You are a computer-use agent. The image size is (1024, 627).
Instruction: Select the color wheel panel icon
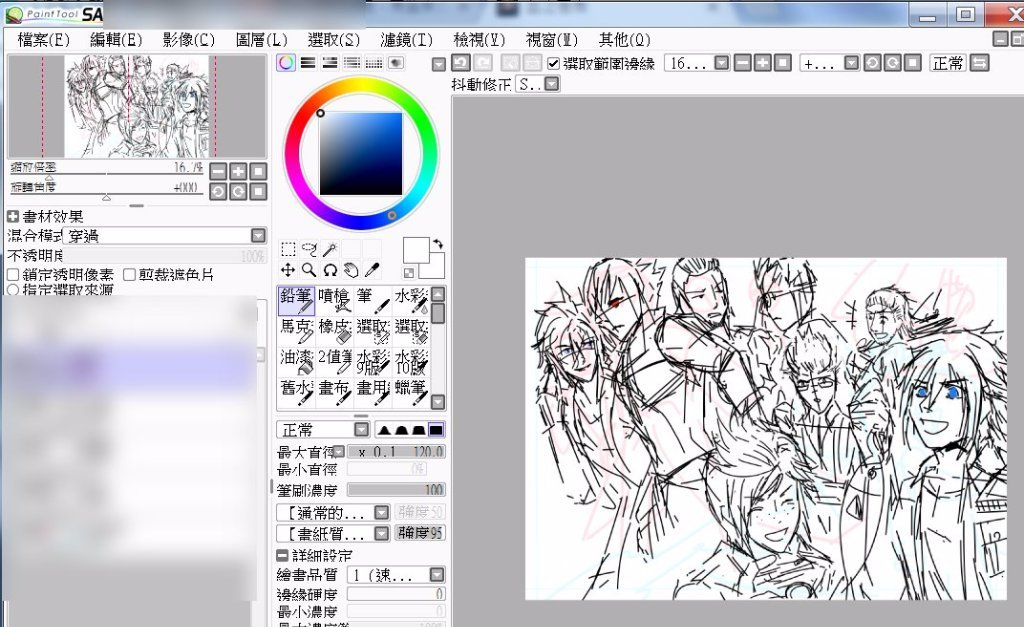click(x=285, y=63)
